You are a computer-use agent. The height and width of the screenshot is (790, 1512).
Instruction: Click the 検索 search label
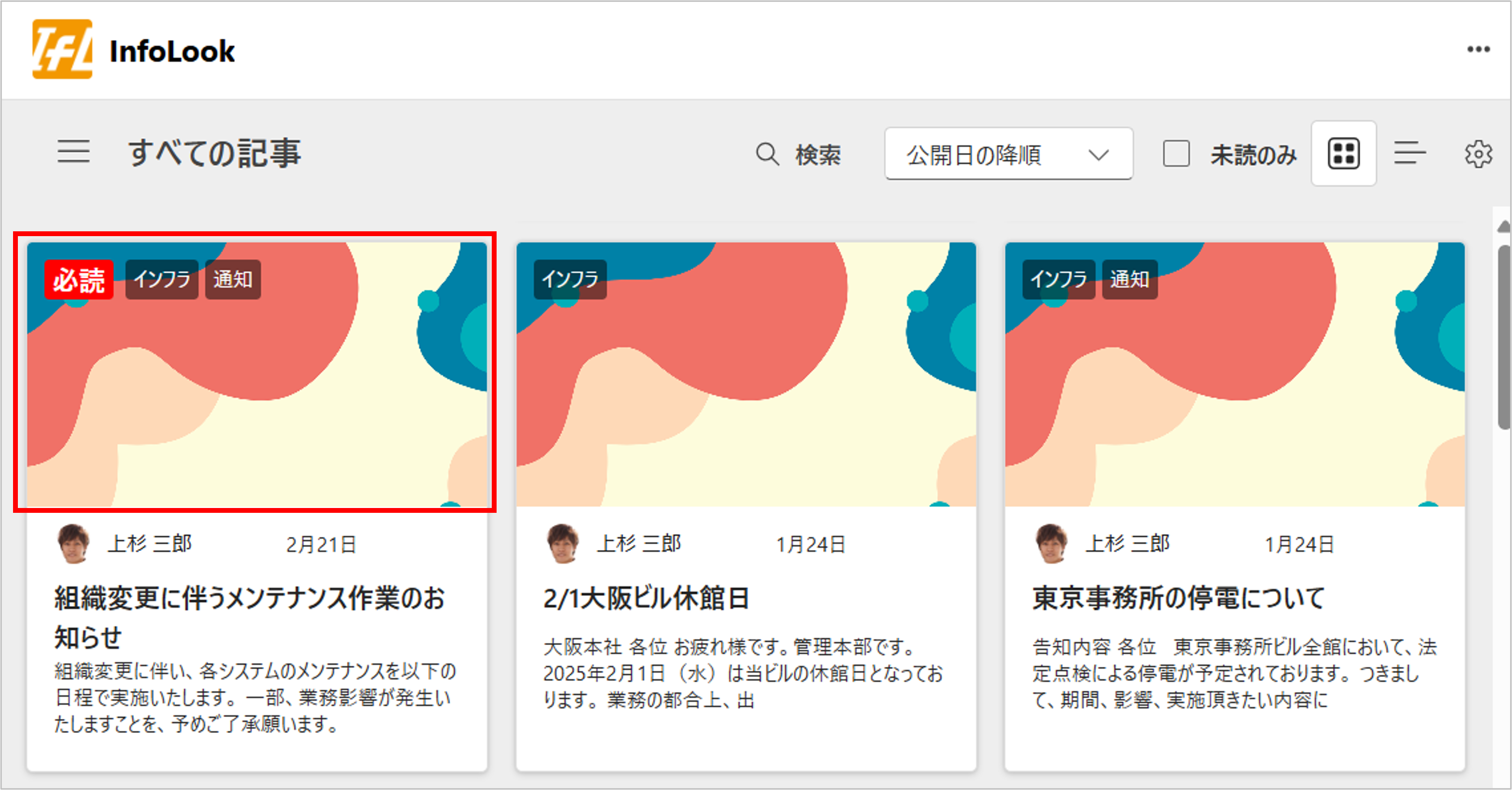(x=818, y=155)
